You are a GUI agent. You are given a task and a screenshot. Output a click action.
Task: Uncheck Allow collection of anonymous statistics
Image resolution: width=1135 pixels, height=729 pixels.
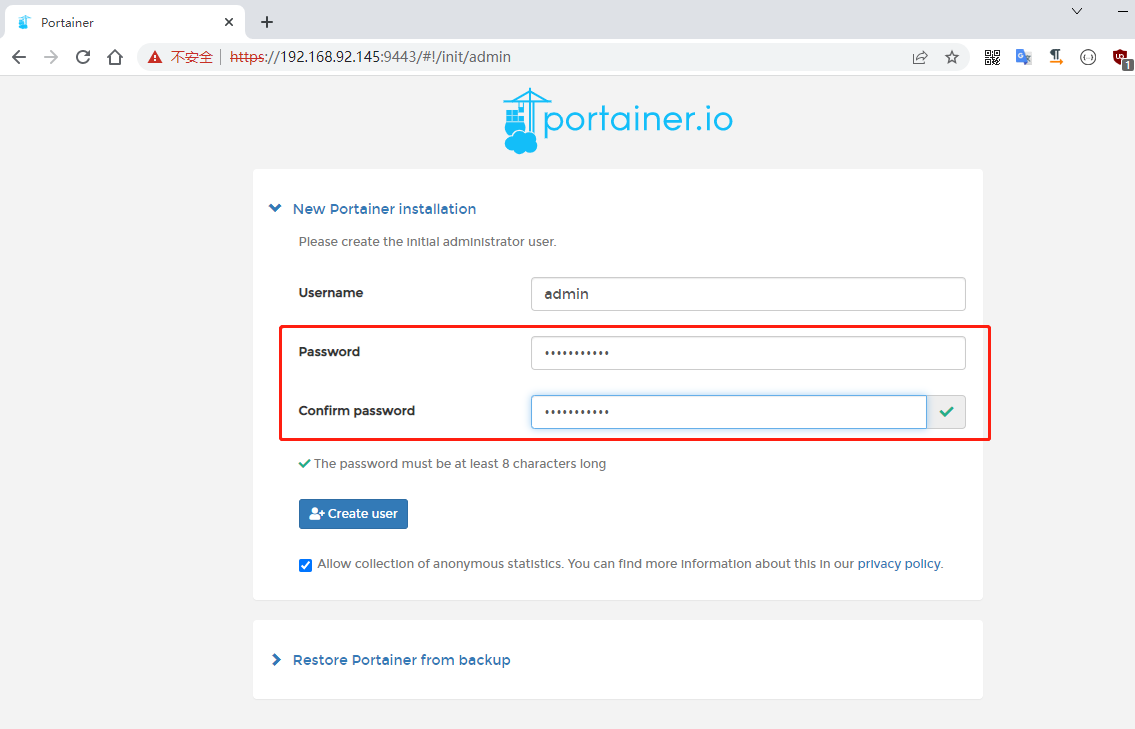click(305, 565)
